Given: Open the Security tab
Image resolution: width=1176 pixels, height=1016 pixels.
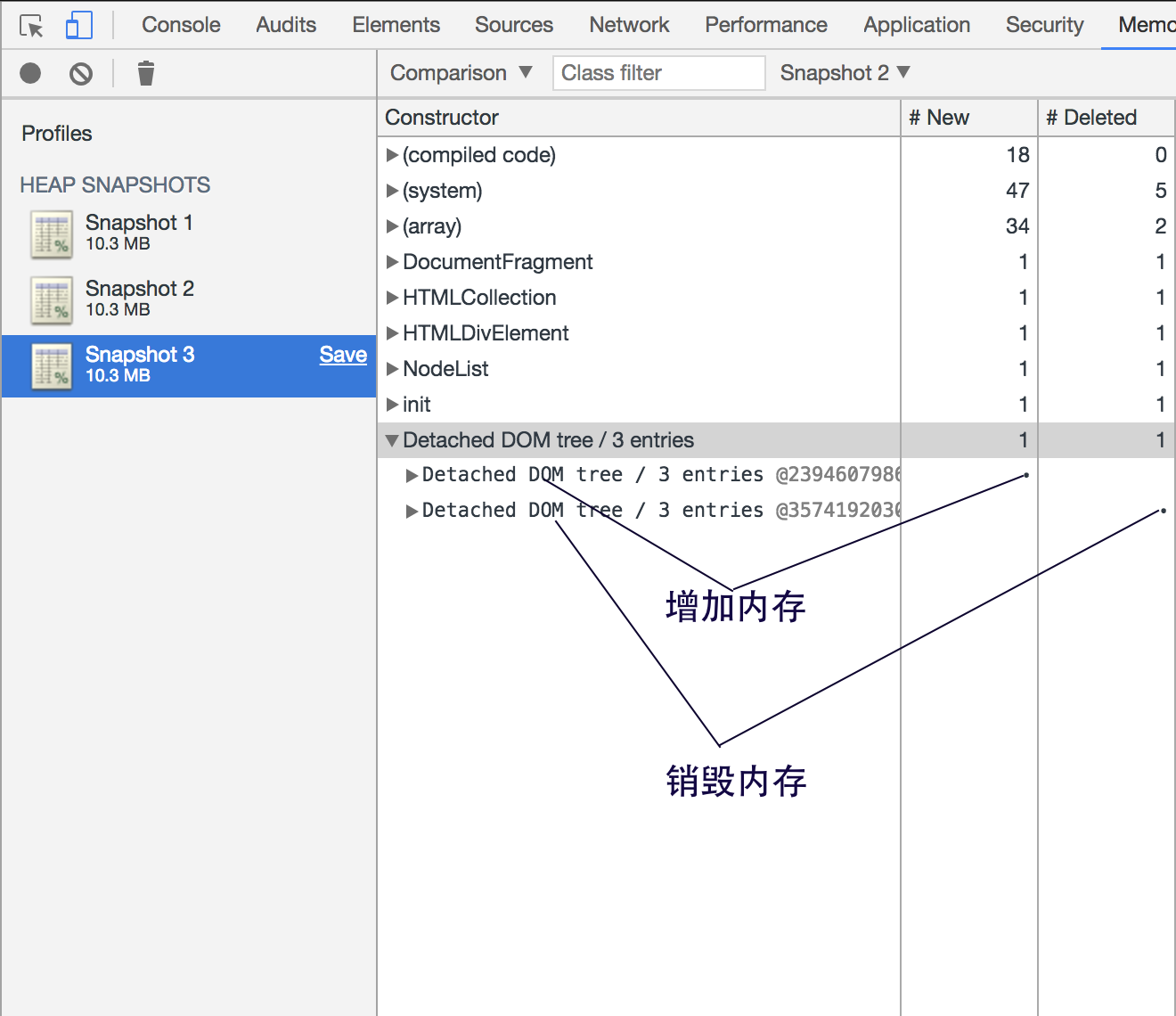Looking at the screenshot, I should point(1045,25).
